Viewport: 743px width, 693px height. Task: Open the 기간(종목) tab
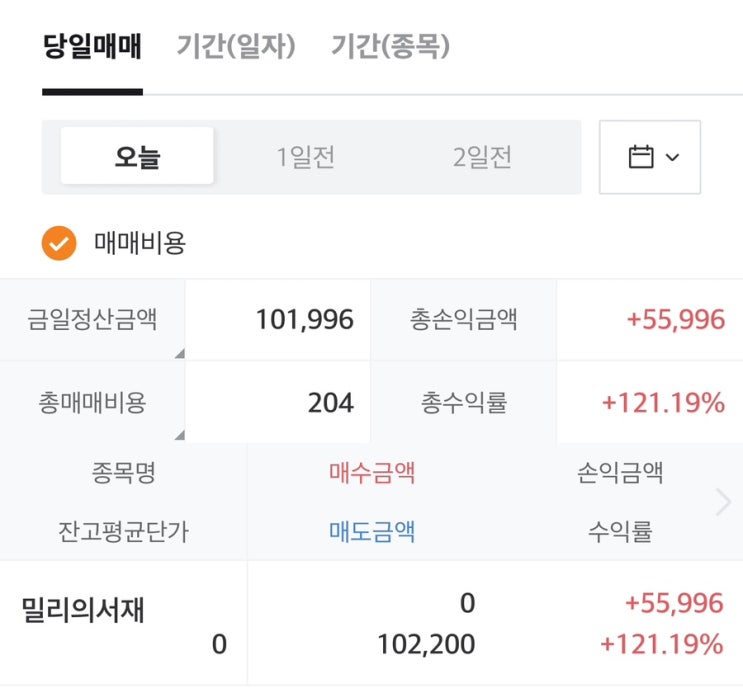point(391,47)
